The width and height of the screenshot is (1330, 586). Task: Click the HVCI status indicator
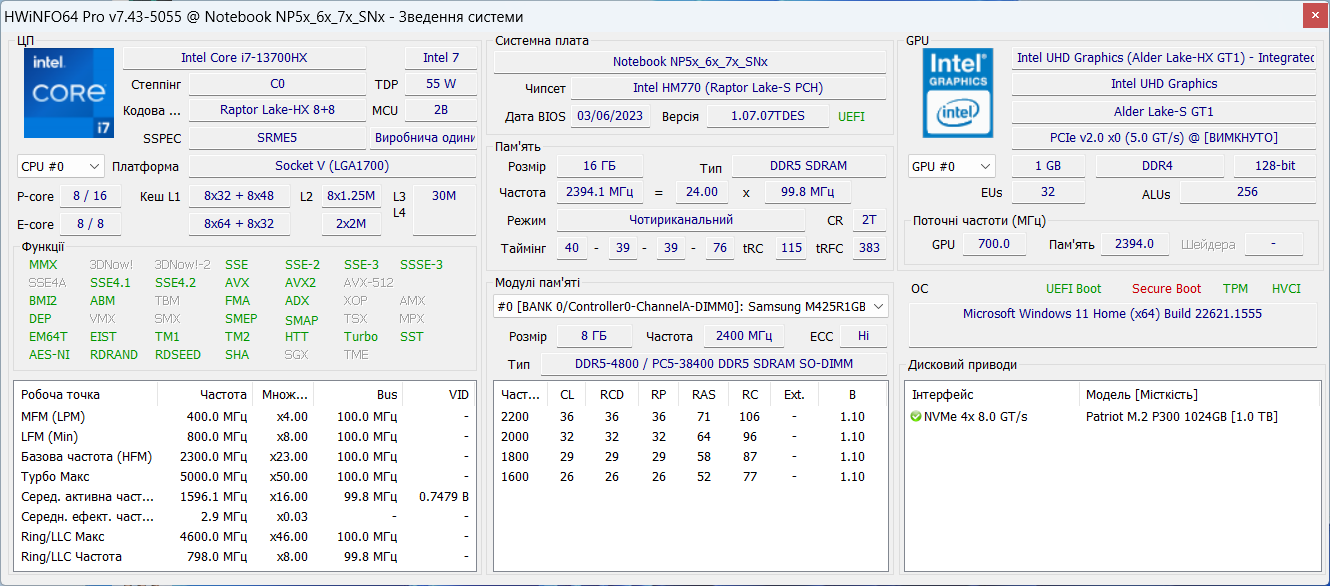point(1286,289)
